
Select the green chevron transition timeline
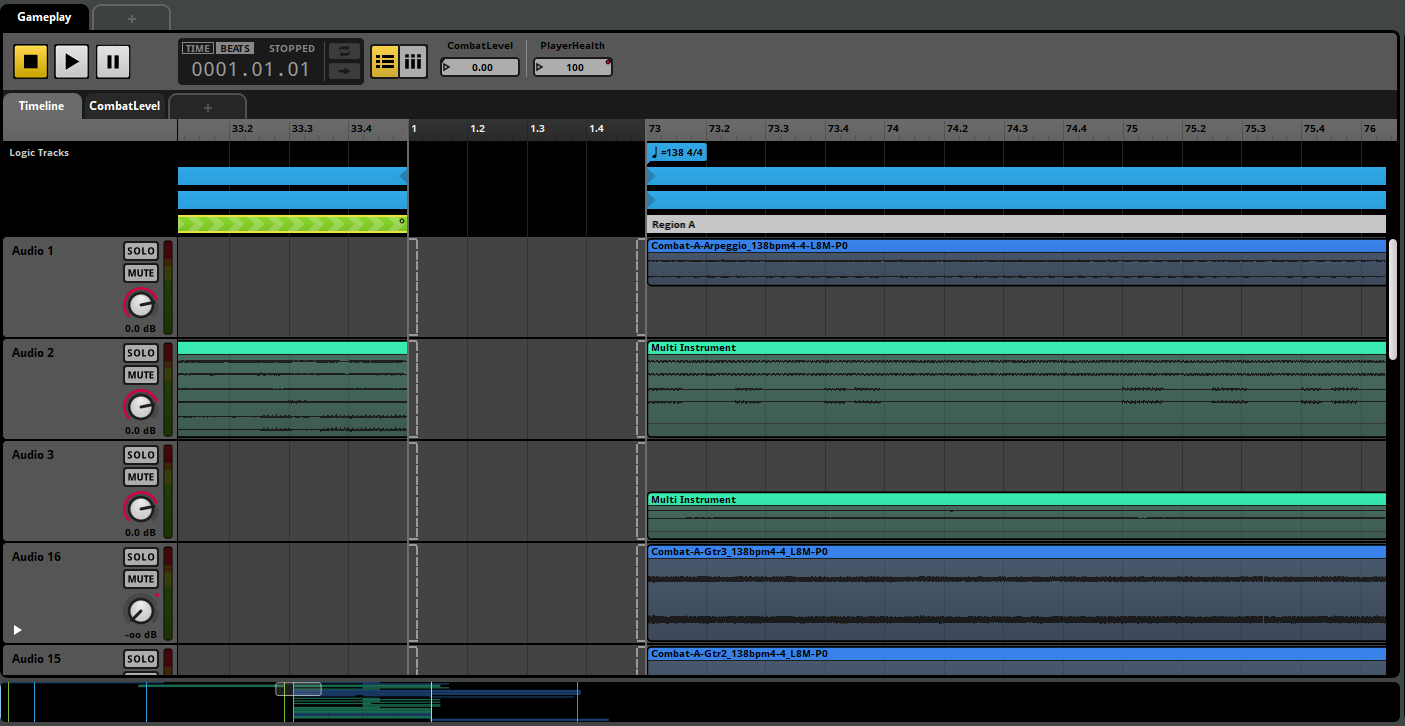click(x=292, y=224)
